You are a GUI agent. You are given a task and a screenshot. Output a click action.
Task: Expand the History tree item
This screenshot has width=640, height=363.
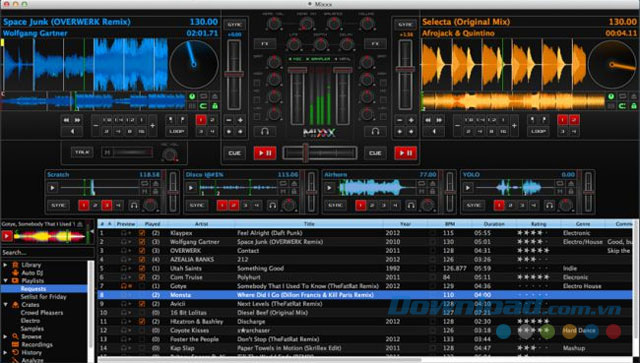coord(5,352)
